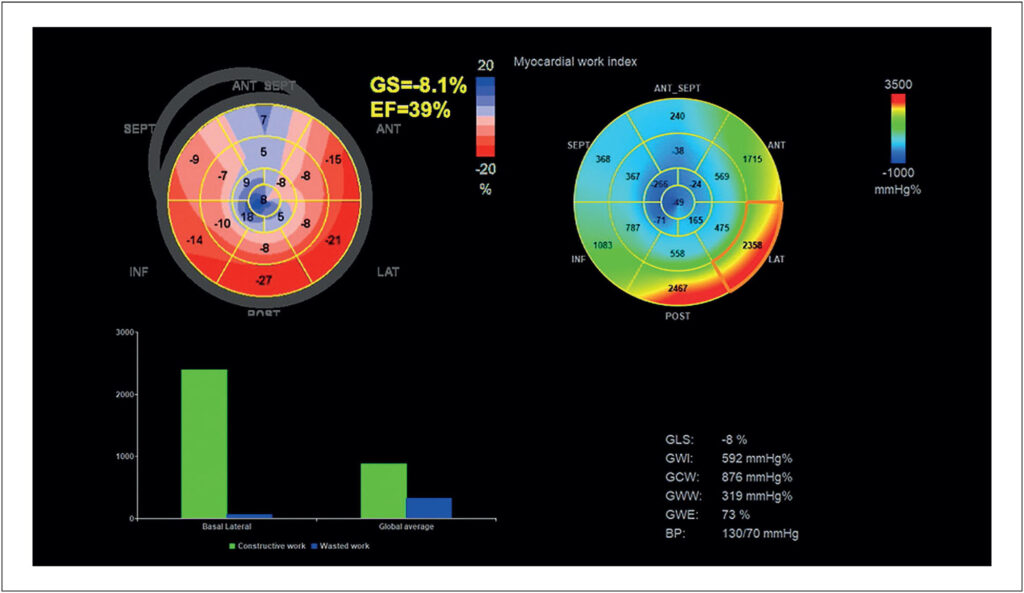
Task: Select the -49 apex center work segment
Action: 679,202
